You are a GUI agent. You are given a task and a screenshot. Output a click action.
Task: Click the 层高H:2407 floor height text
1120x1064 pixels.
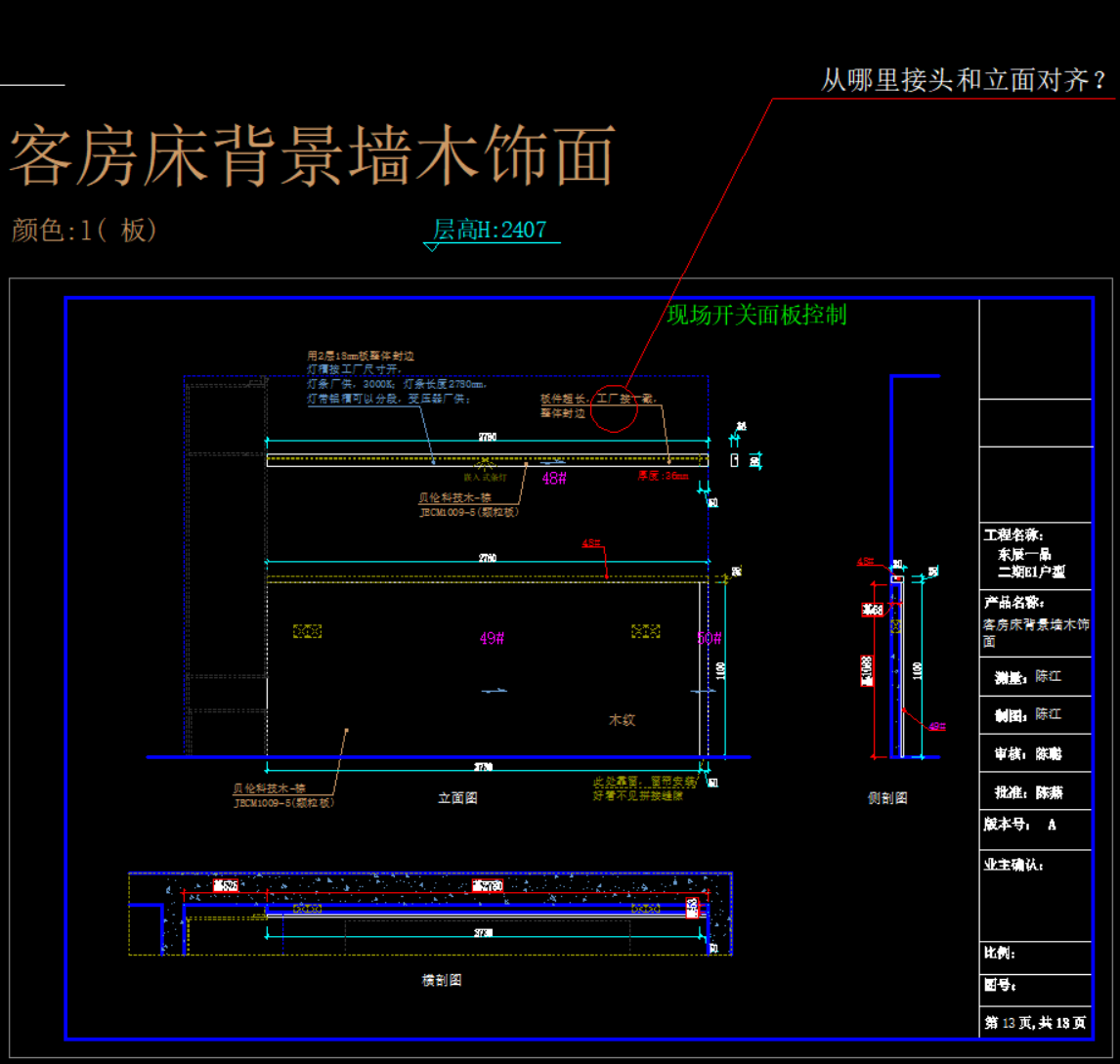[x=490, y=230]
